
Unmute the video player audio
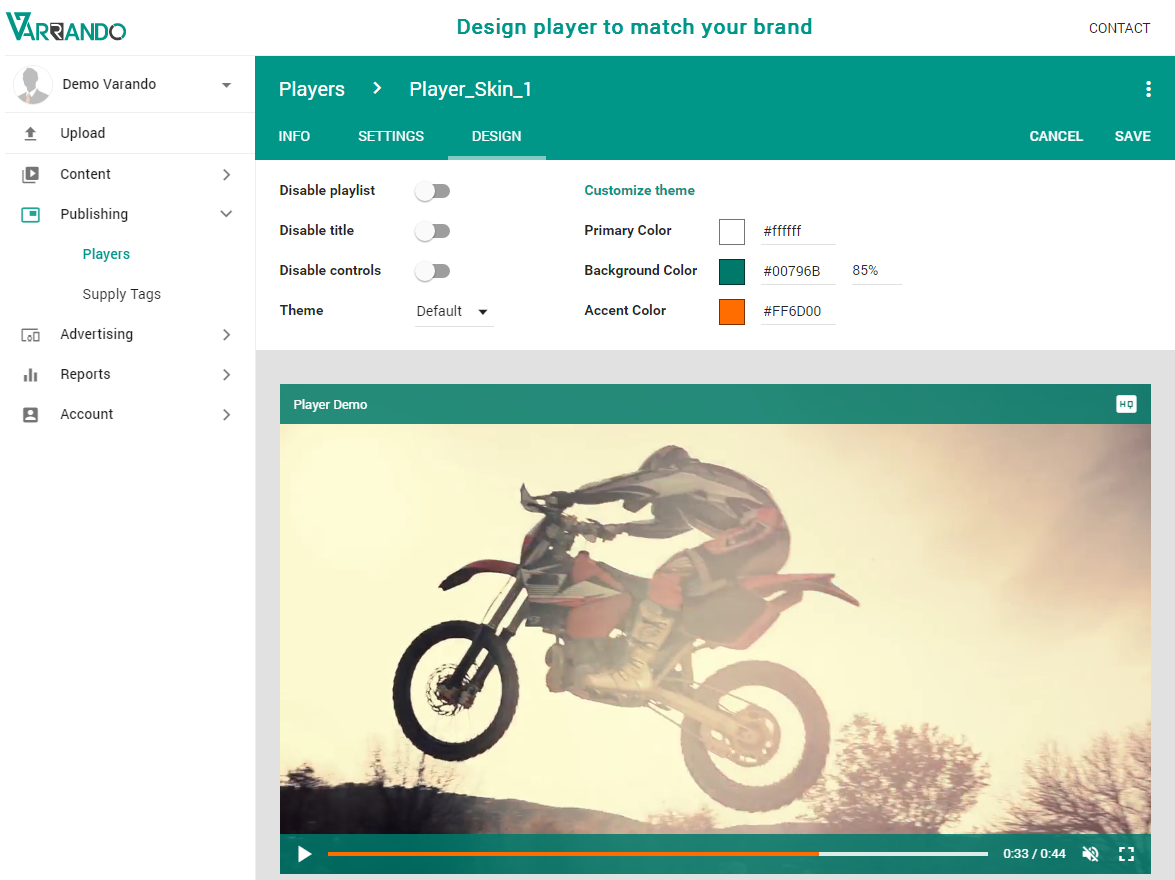tap(1090, 854)
